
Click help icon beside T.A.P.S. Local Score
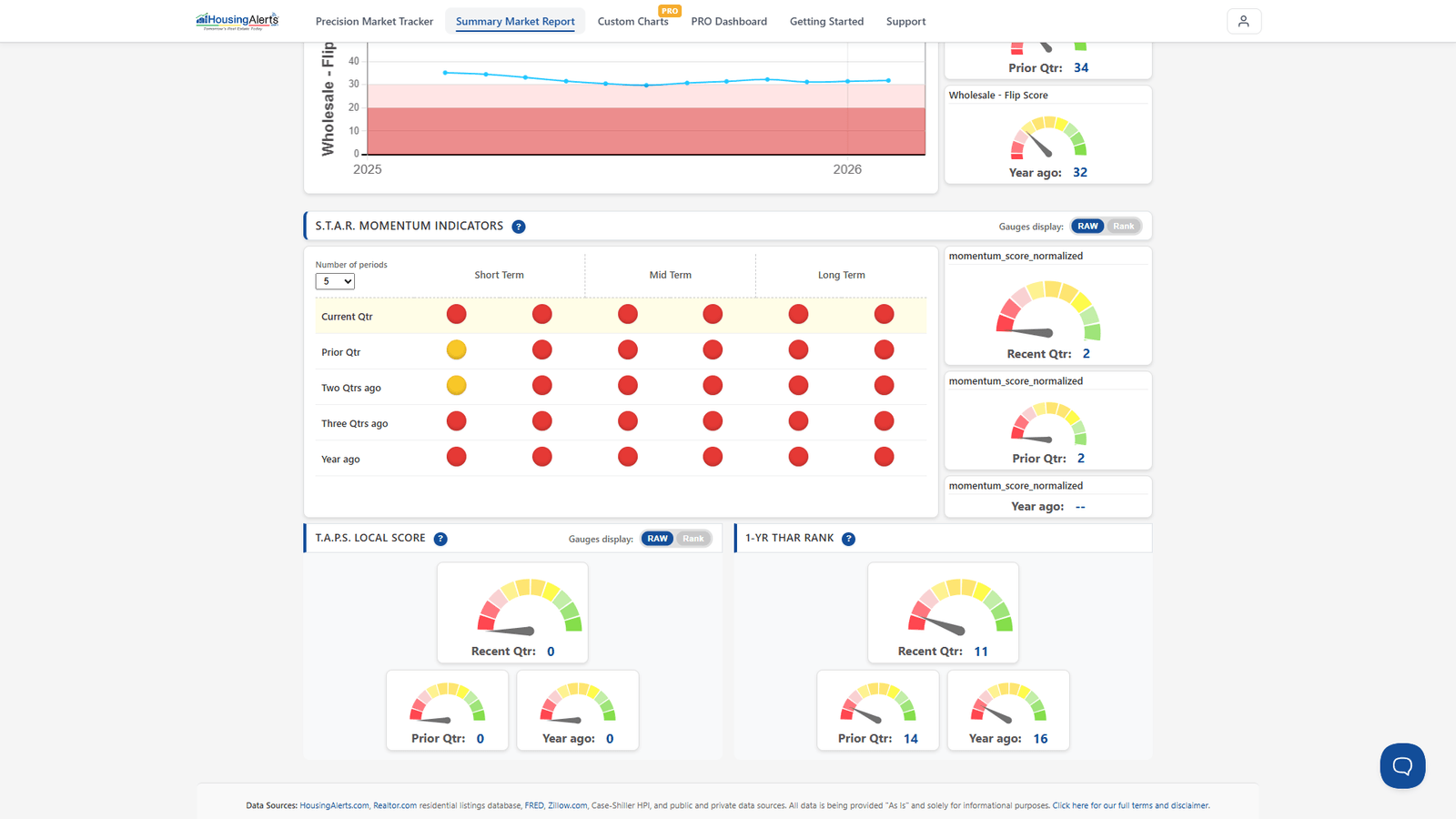coord(440,539)
